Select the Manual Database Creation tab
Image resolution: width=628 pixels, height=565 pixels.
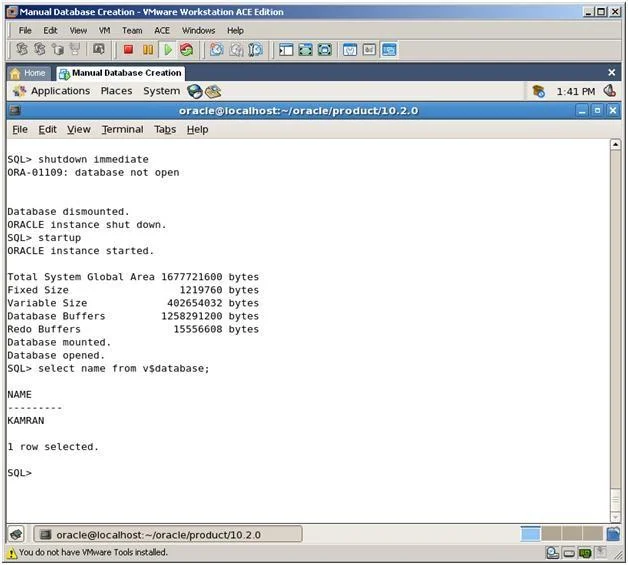pos(121,73)
